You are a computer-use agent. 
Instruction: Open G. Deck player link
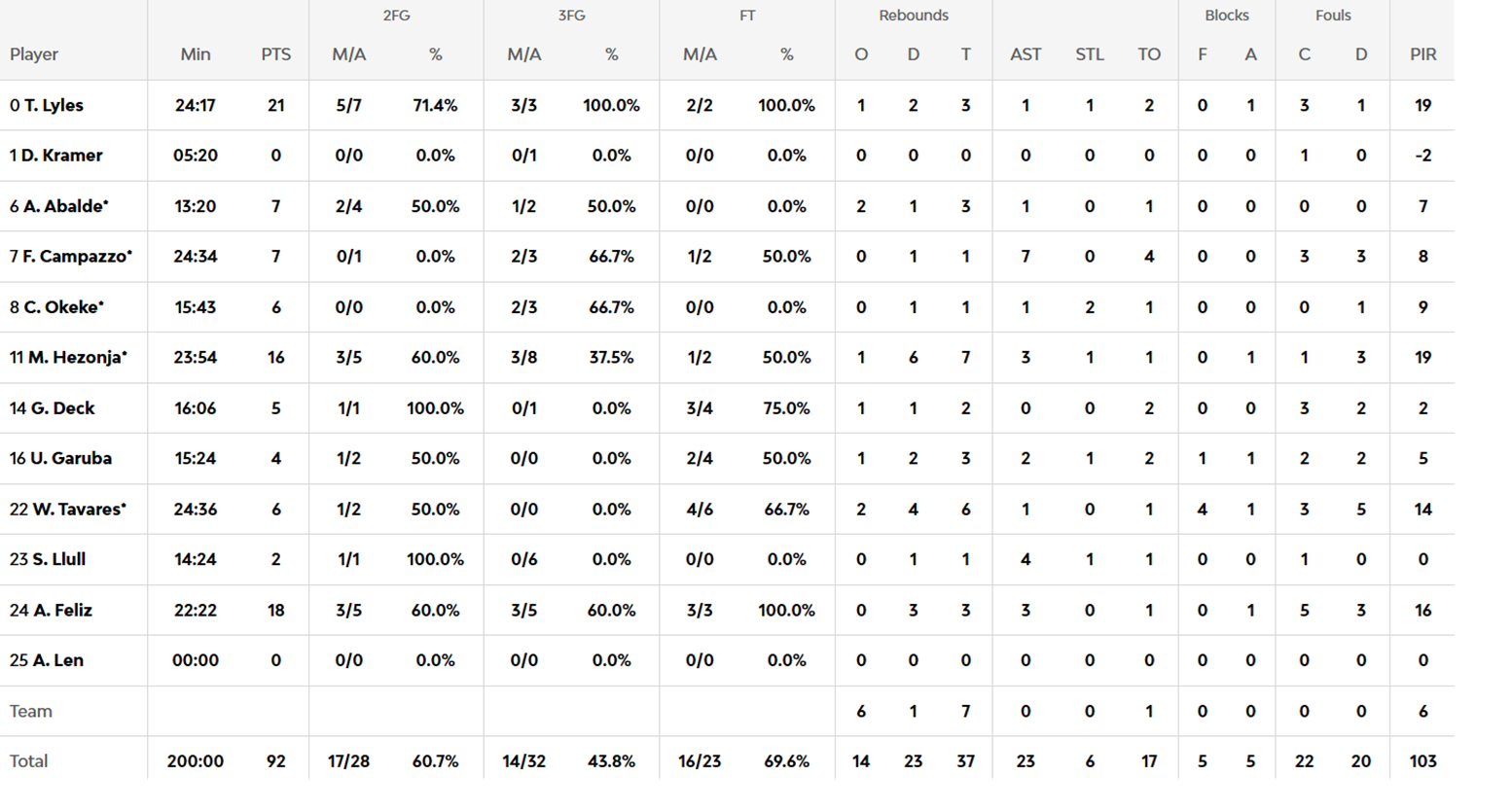[62, 408]
